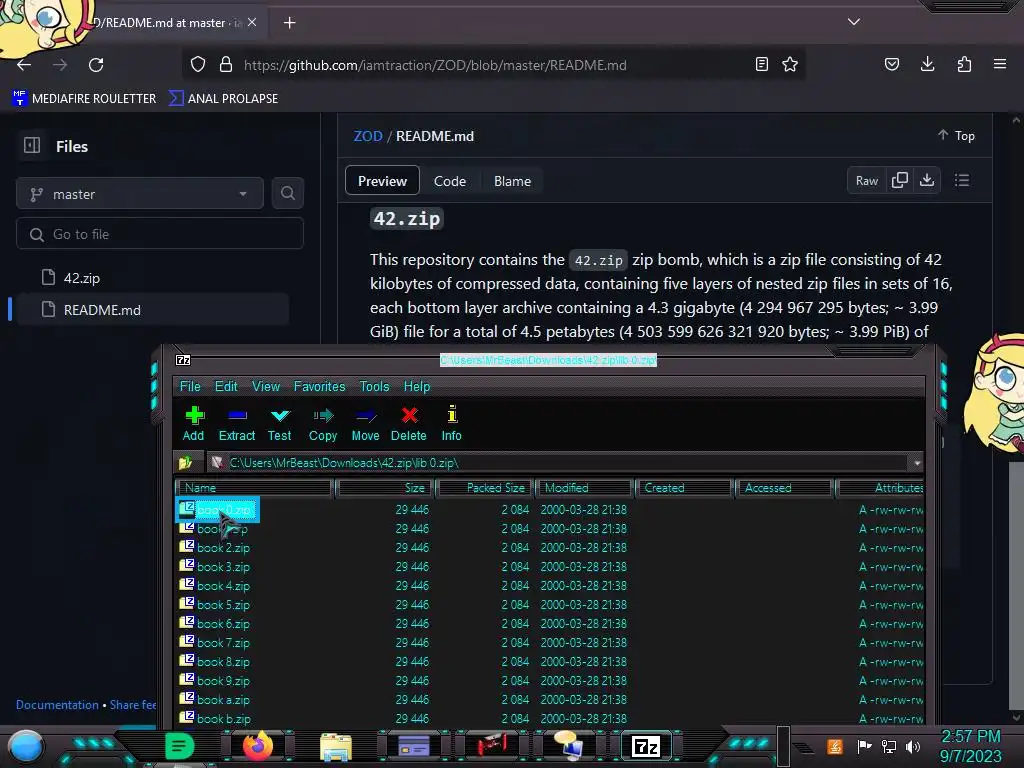Viewport: 1024px width, 768px height.
Task: Open 7-Zip Edit menu
Action: coord(226,386)
